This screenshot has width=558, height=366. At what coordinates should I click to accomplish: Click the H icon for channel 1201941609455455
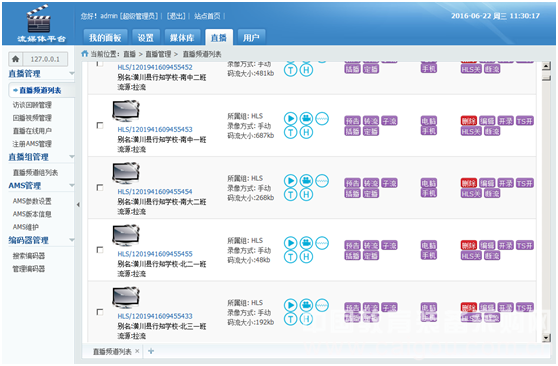tap(306, 257)
